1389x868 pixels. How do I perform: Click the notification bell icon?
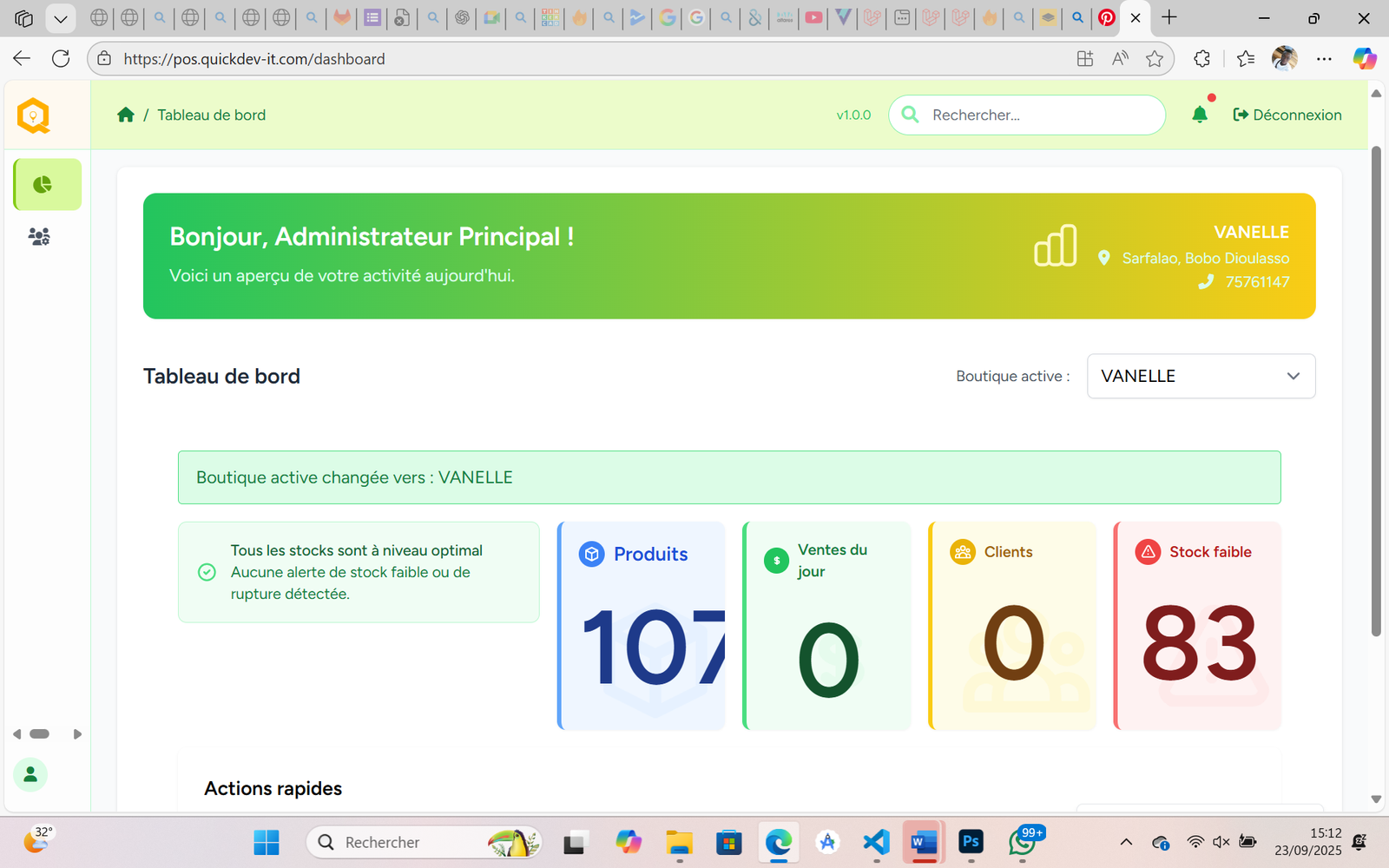[x=1200, y=115]
